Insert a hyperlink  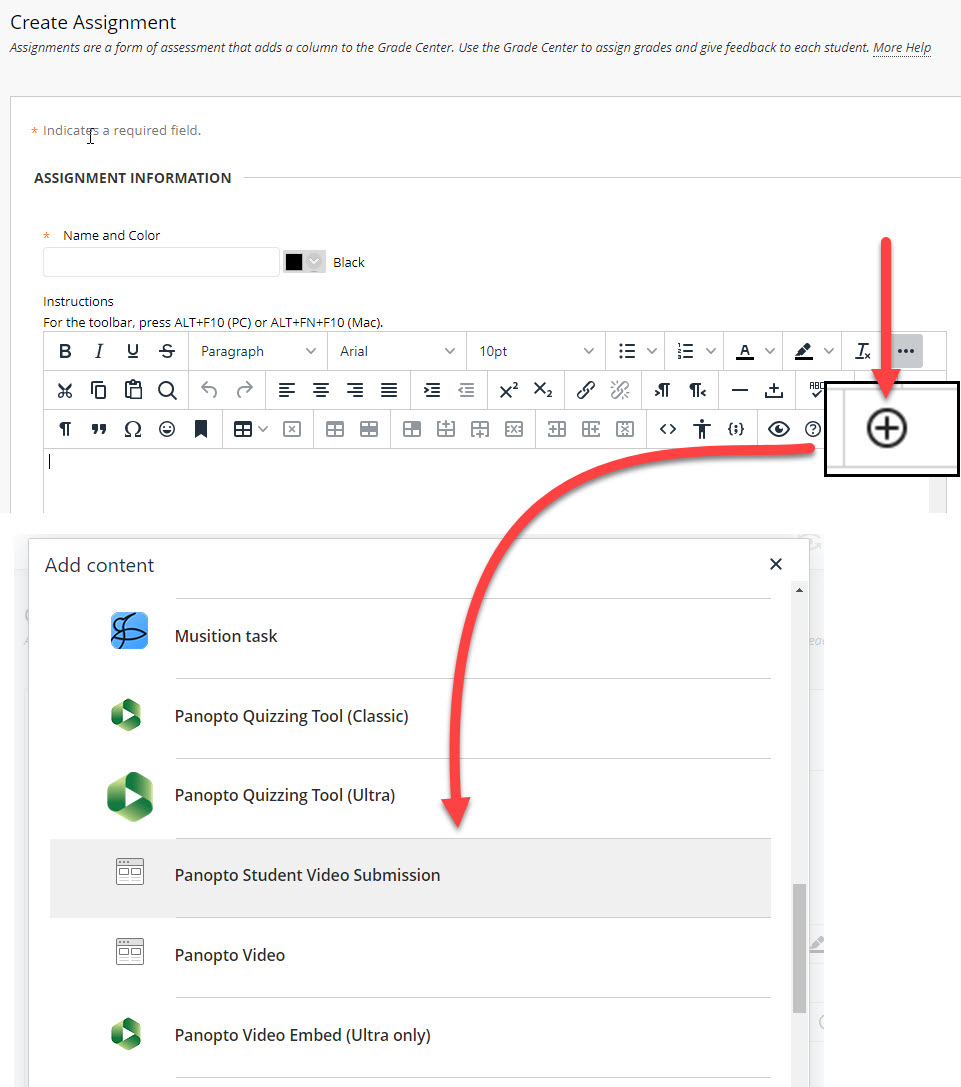586,390
